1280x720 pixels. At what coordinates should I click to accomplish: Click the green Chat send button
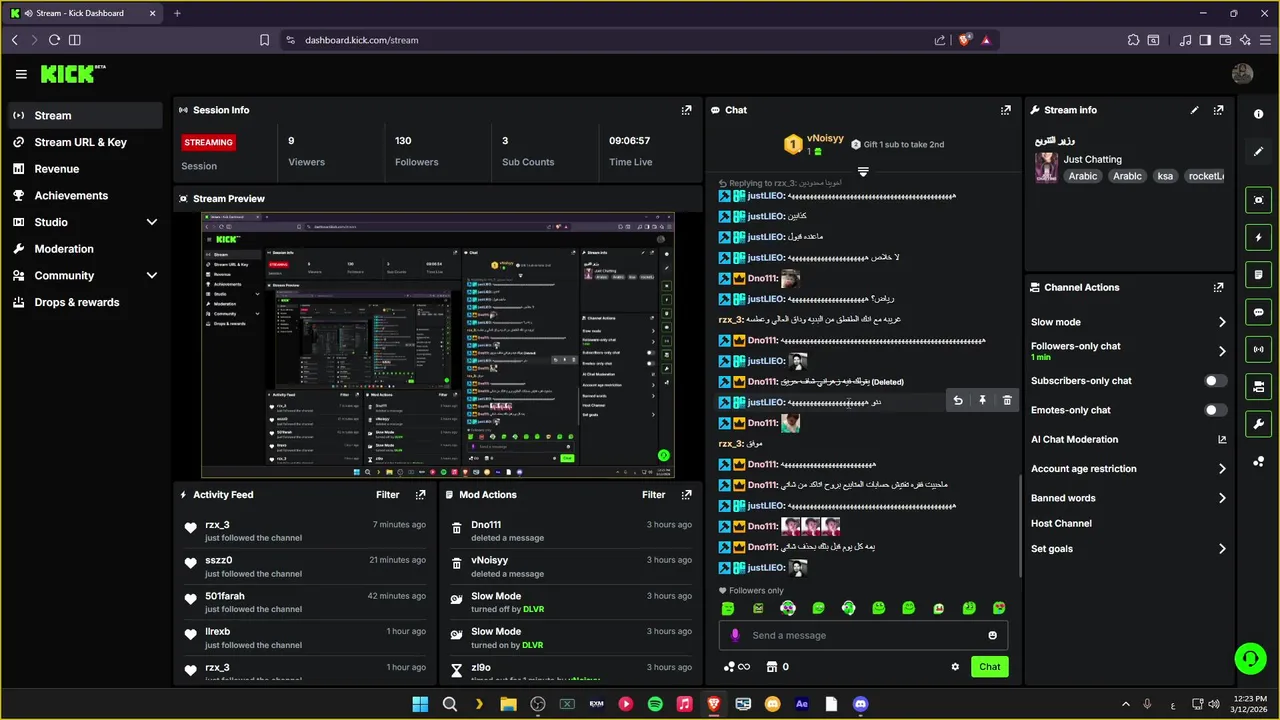click(x=989, y=667)
